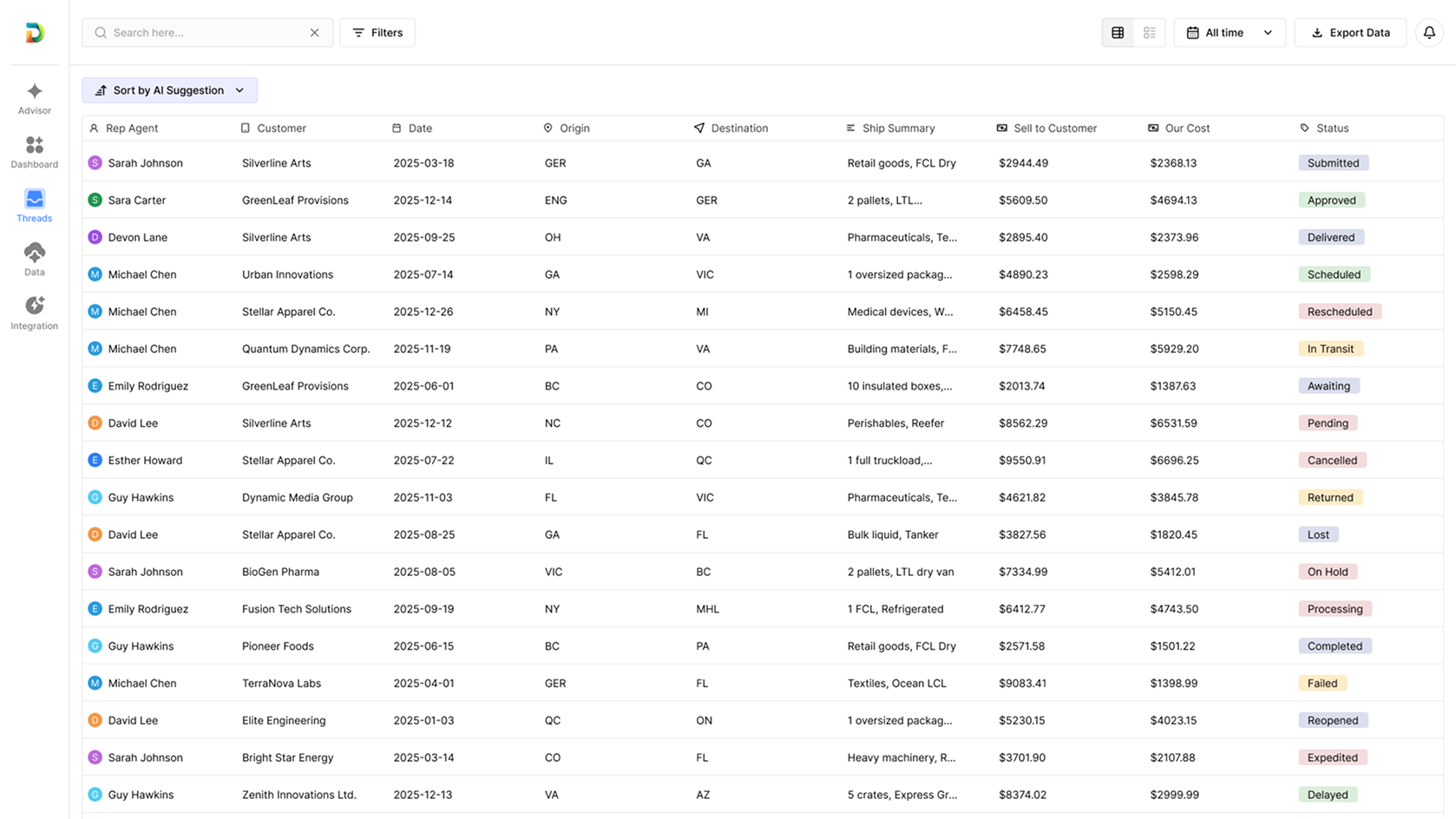Click the Status column header
The width and height of the screenshot is (1456, 819).
tap(1332, 128)
